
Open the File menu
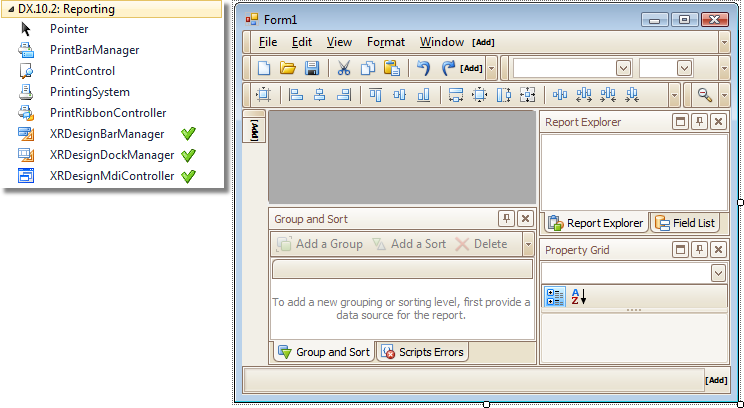[x=268, y=42]
